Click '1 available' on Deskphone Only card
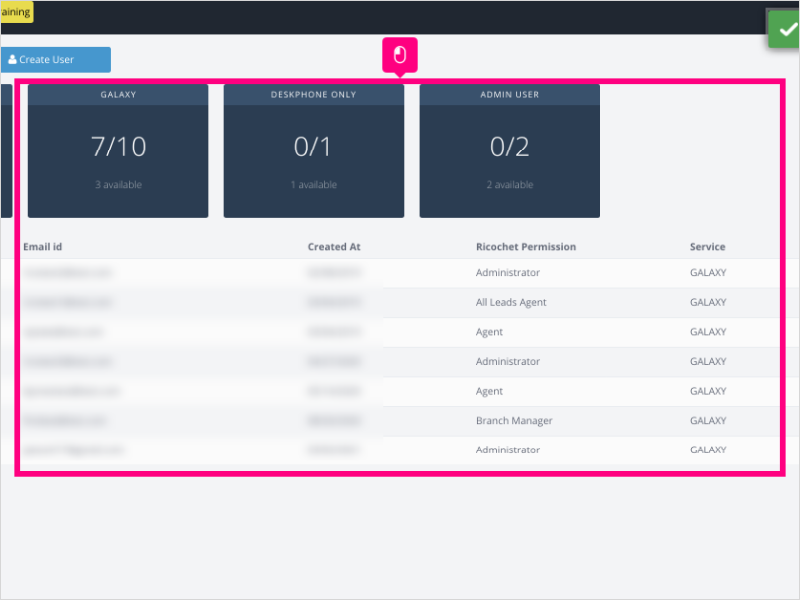This screenshot has width=800, height=600. click(314, 185)
